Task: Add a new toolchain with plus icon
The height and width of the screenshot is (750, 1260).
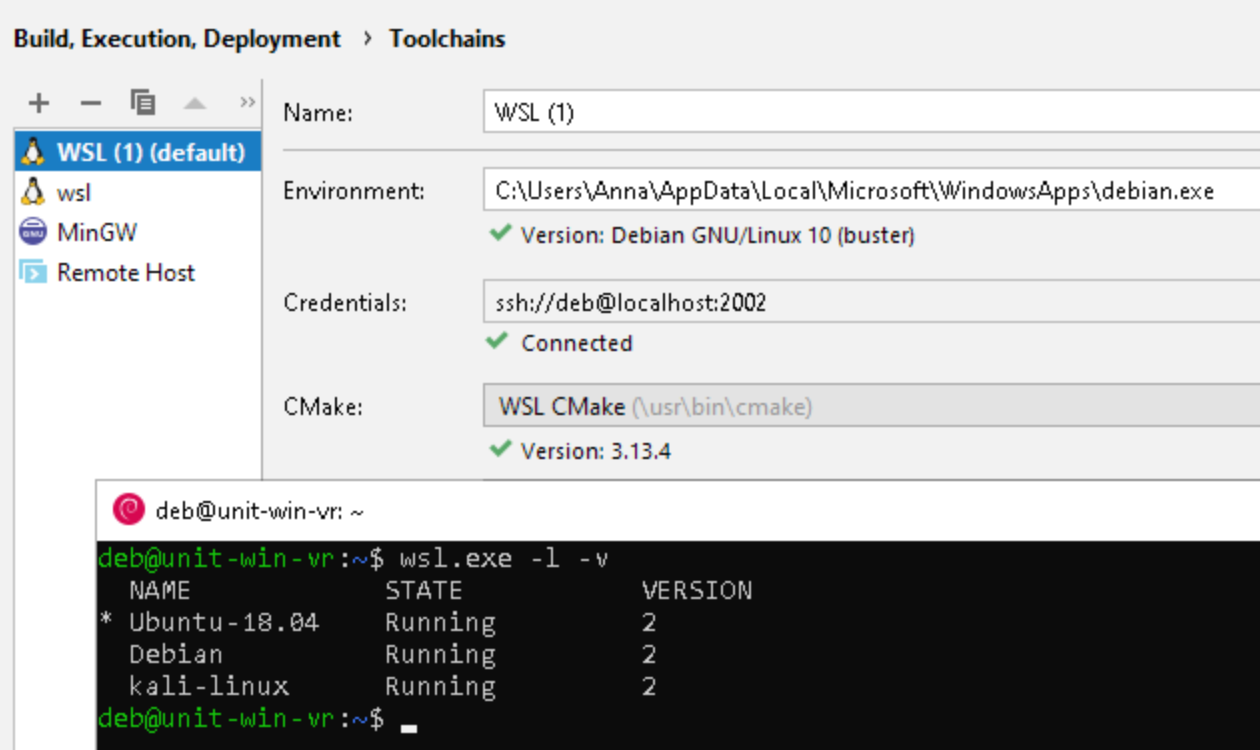Action: click(39, 103)
